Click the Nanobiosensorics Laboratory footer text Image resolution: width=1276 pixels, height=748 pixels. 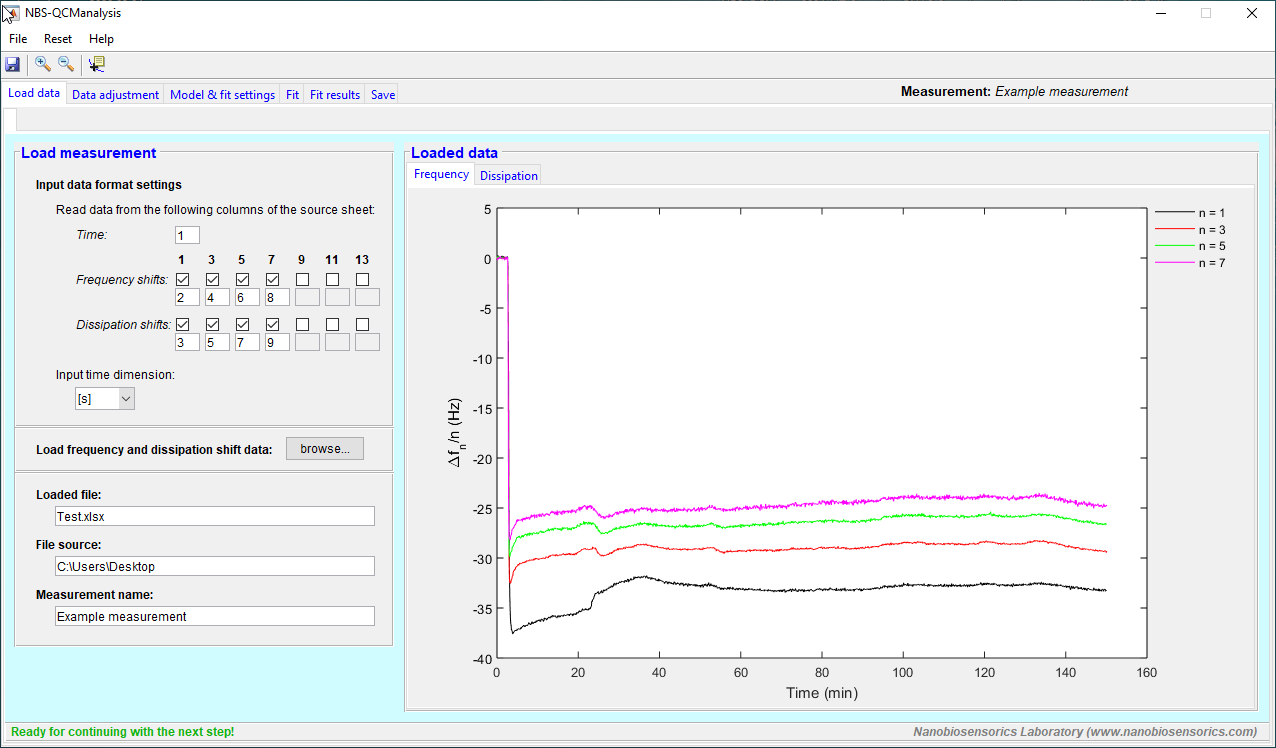coord(1085,732)
